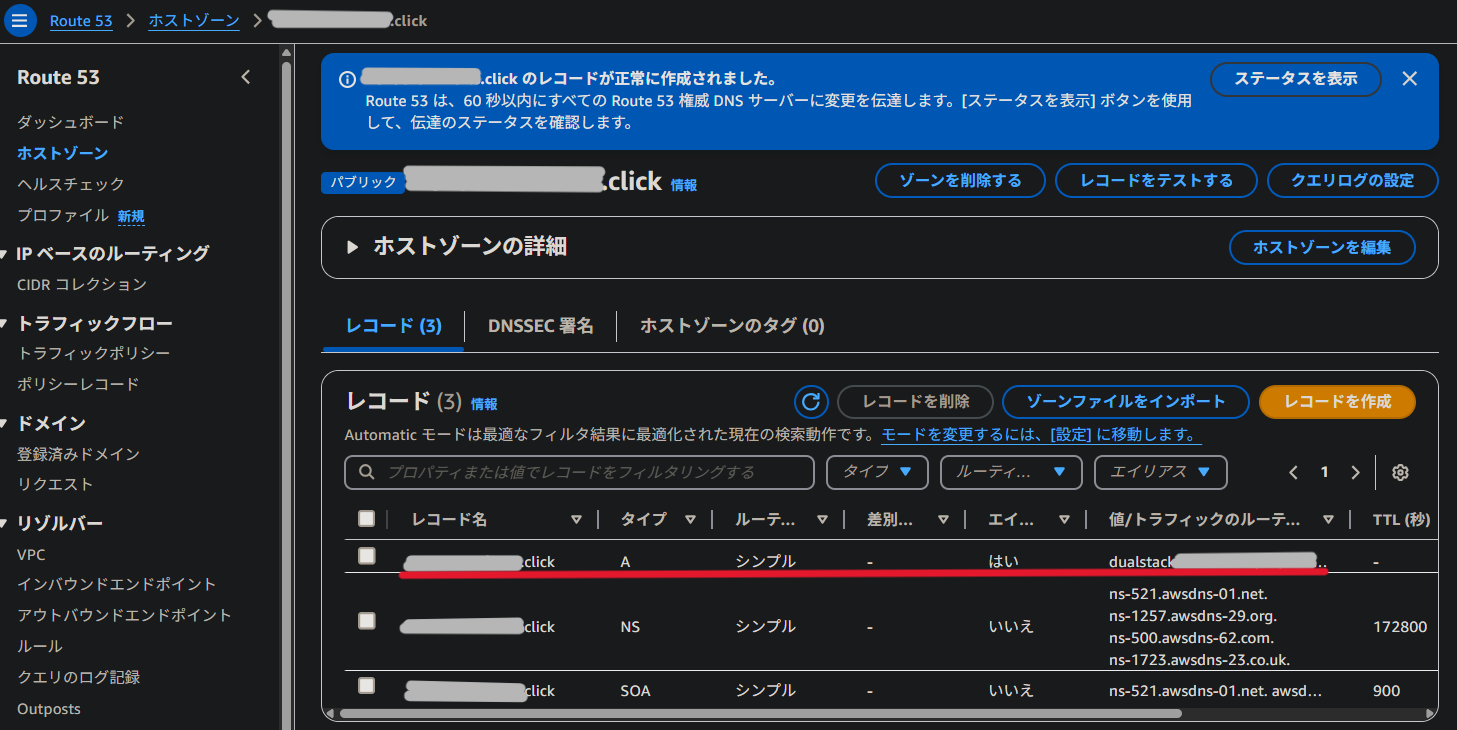
Task: Dismiss the blue success notification banner
Action: pyautogui.click(x=1410, y=78)
